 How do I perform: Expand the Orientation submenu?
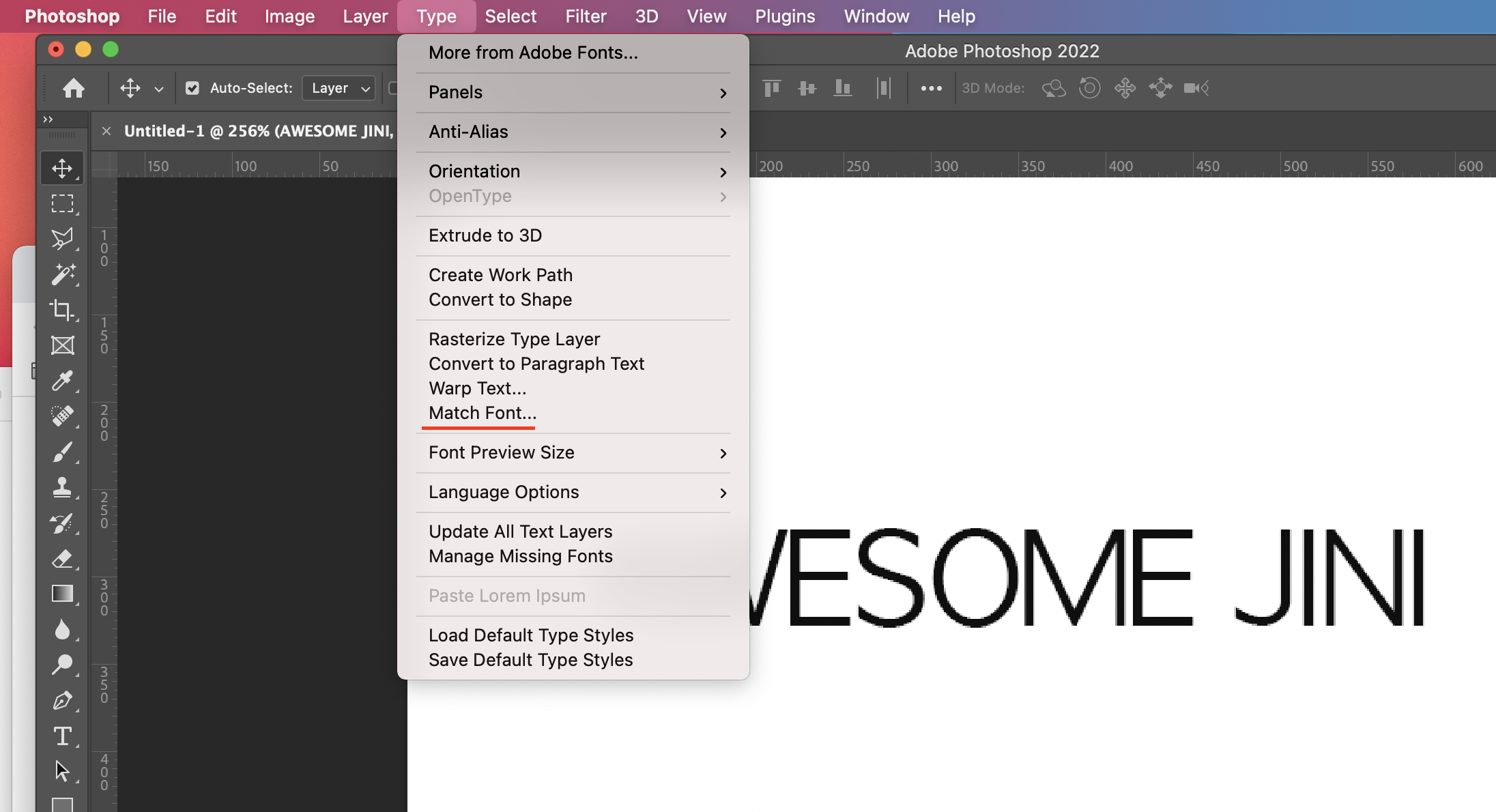[x=573, y=171]
